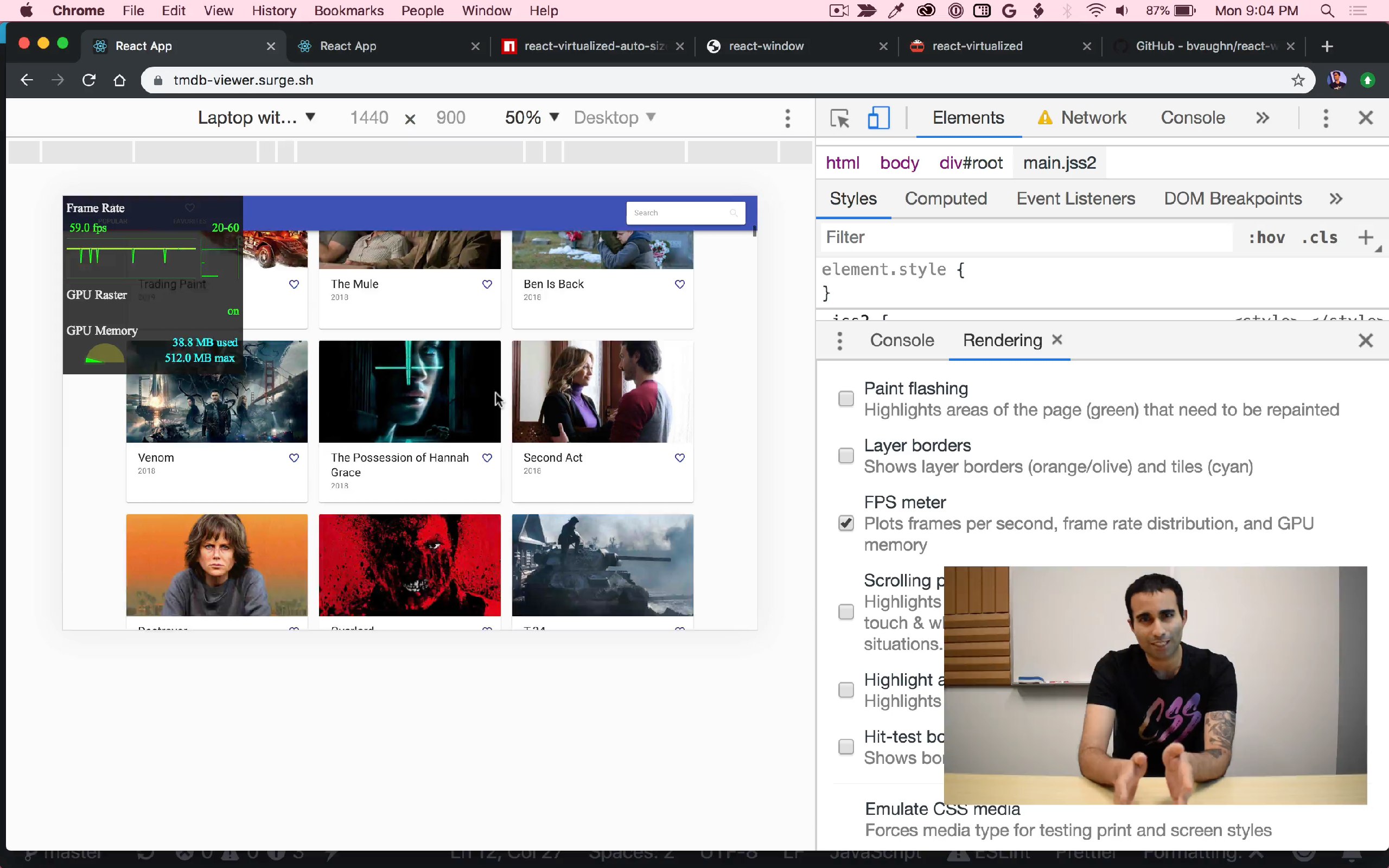The height and width of the screenshot is (868, 1389).
Task: Select the inspect element picker icon
Action: tap(840, 118)
